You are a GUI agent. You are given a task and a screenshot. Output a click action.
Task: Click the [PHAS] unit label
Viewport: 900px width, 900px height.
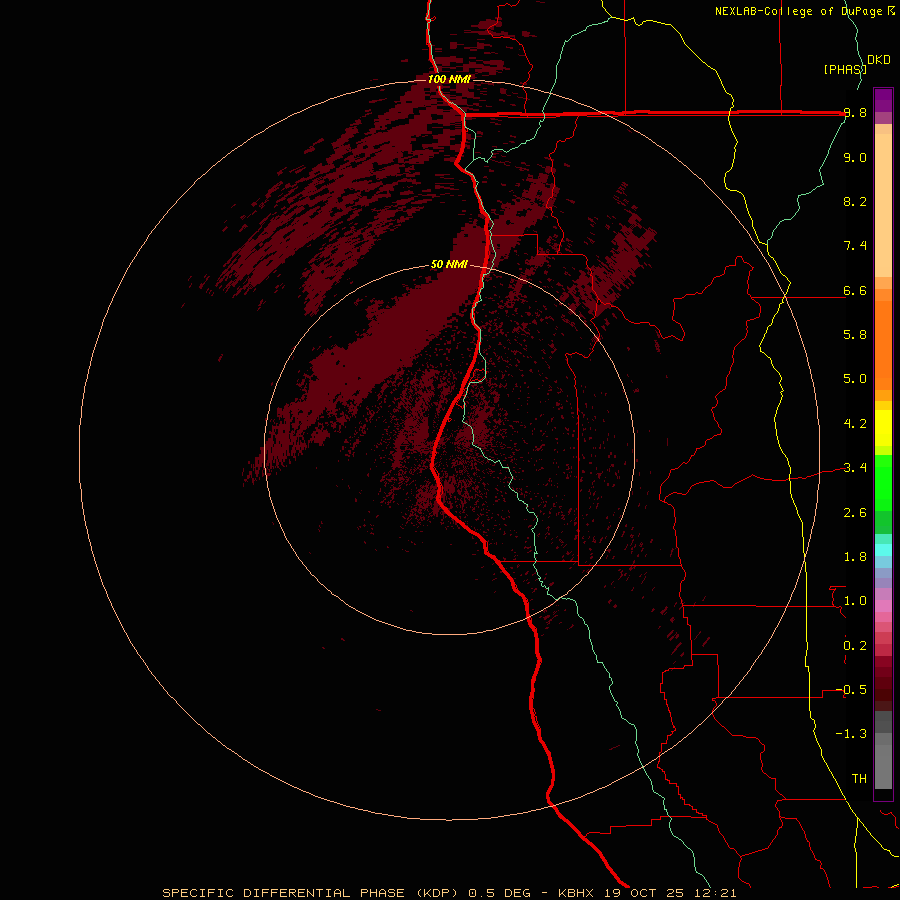click(845, 69)
